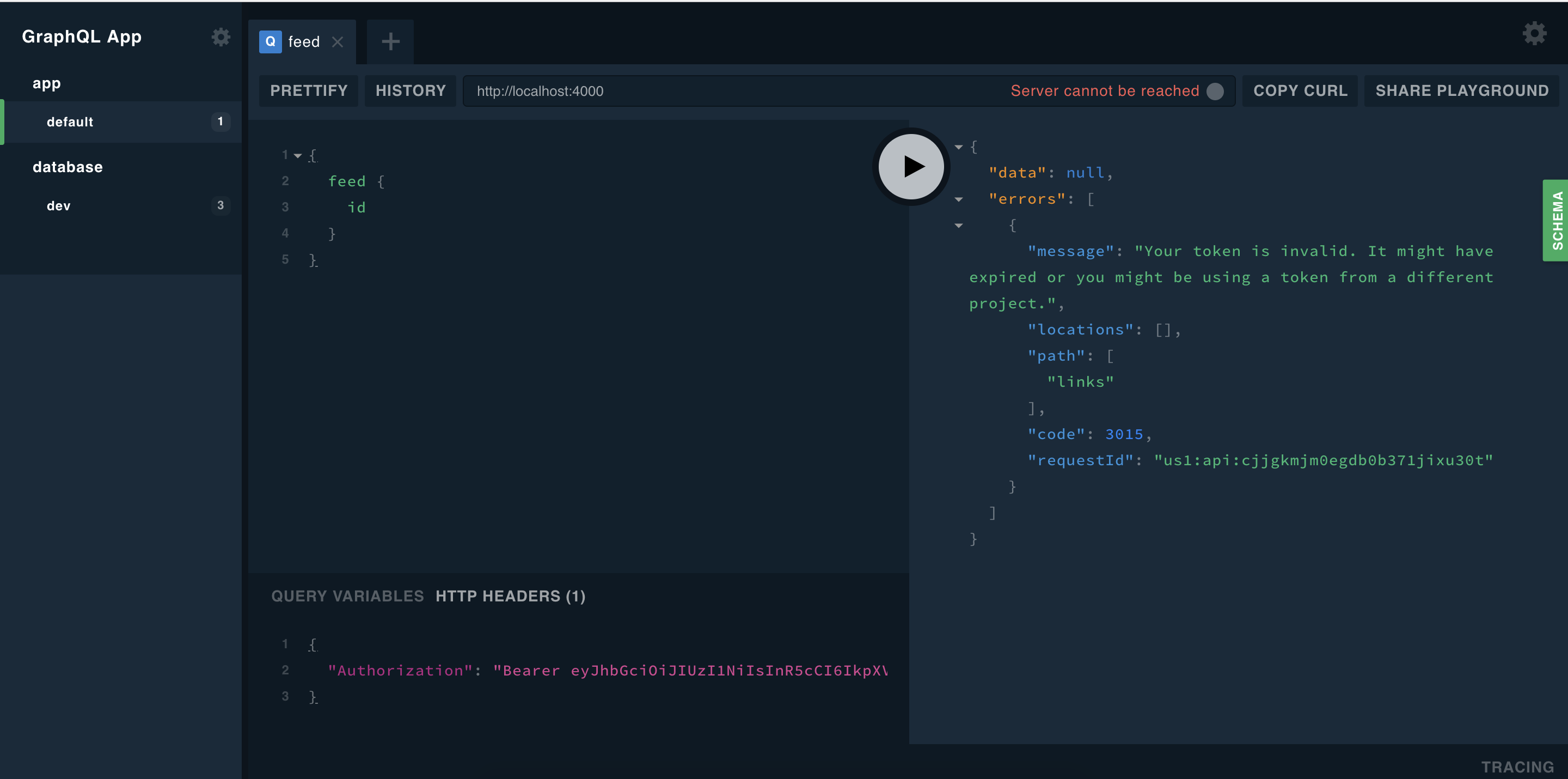Click the count badge next to default
Image resolution: width=1568 pixels, height=779 pixels.
click(220, 121)
